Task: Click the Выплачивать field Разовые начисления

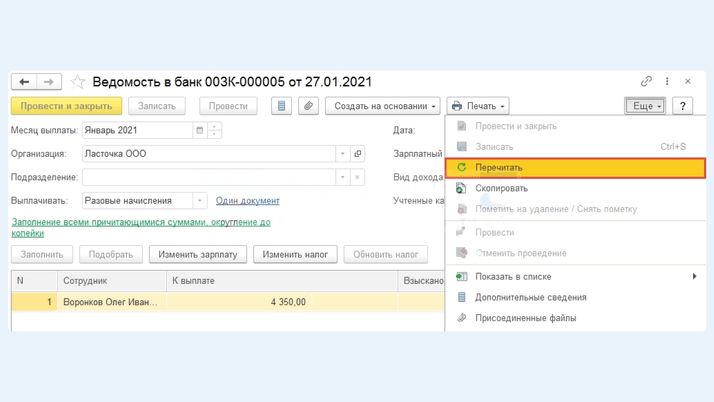Action: 138,201
